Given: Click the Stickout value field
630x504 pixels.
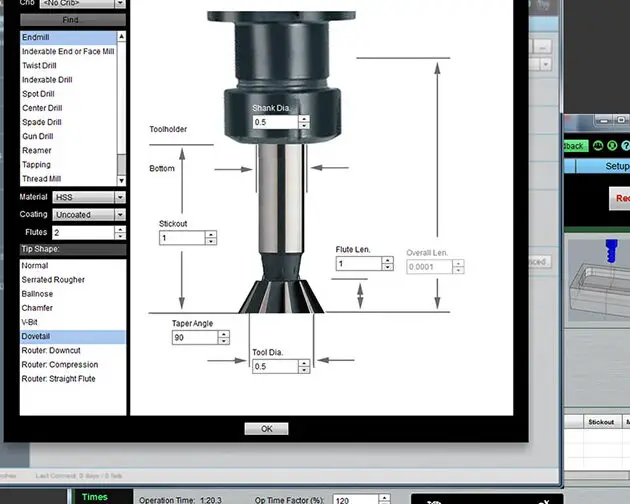Looking at the screenshot, I should (182, 238).
